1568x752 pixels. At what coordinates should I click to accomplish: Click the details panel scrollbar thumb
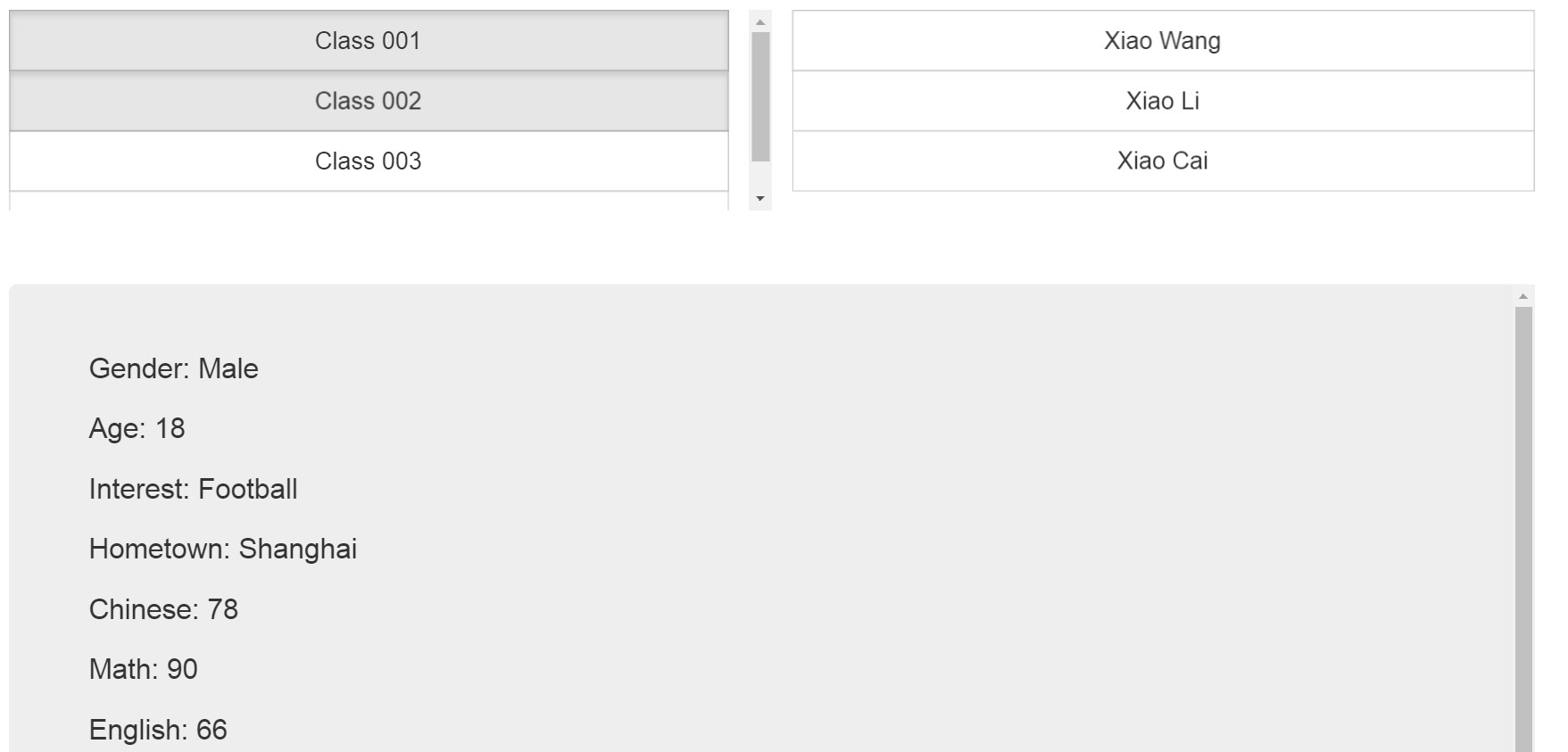[x=1523, y=526]
